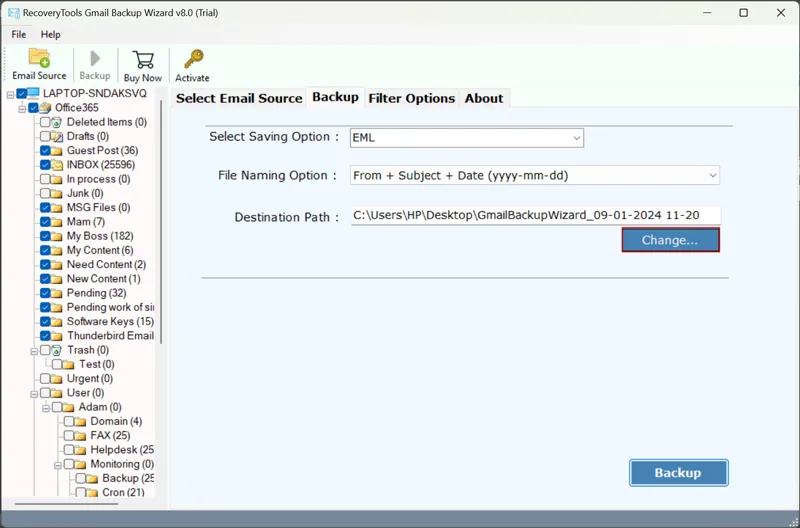Image resolution: width=800 pixels, height=528 pixels.
Task: Open the Help menu
Action: pos(51,35)
